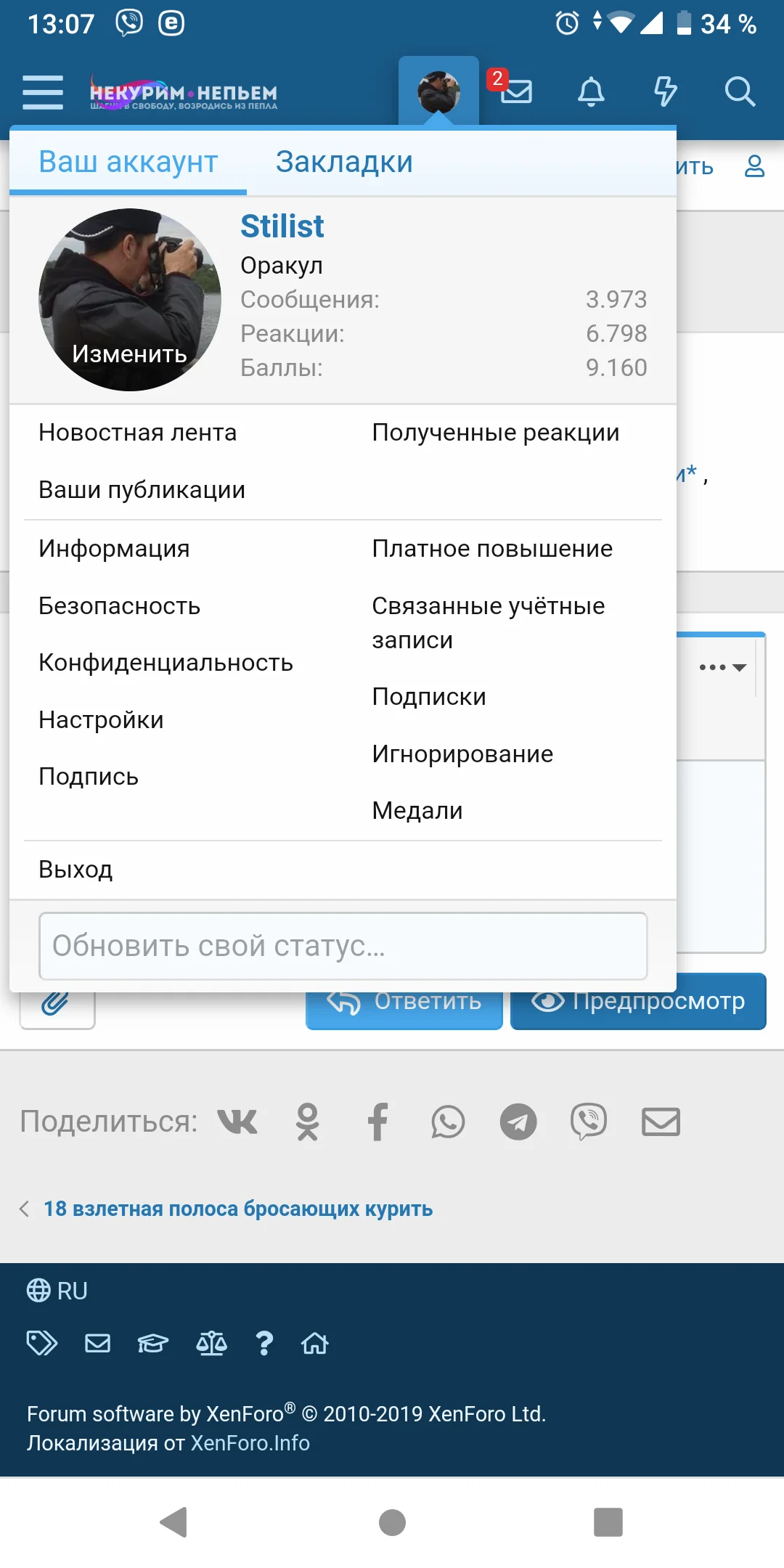The image size is (784, 1568).
Task: Open the notifications bell
Action: [591, 92]
